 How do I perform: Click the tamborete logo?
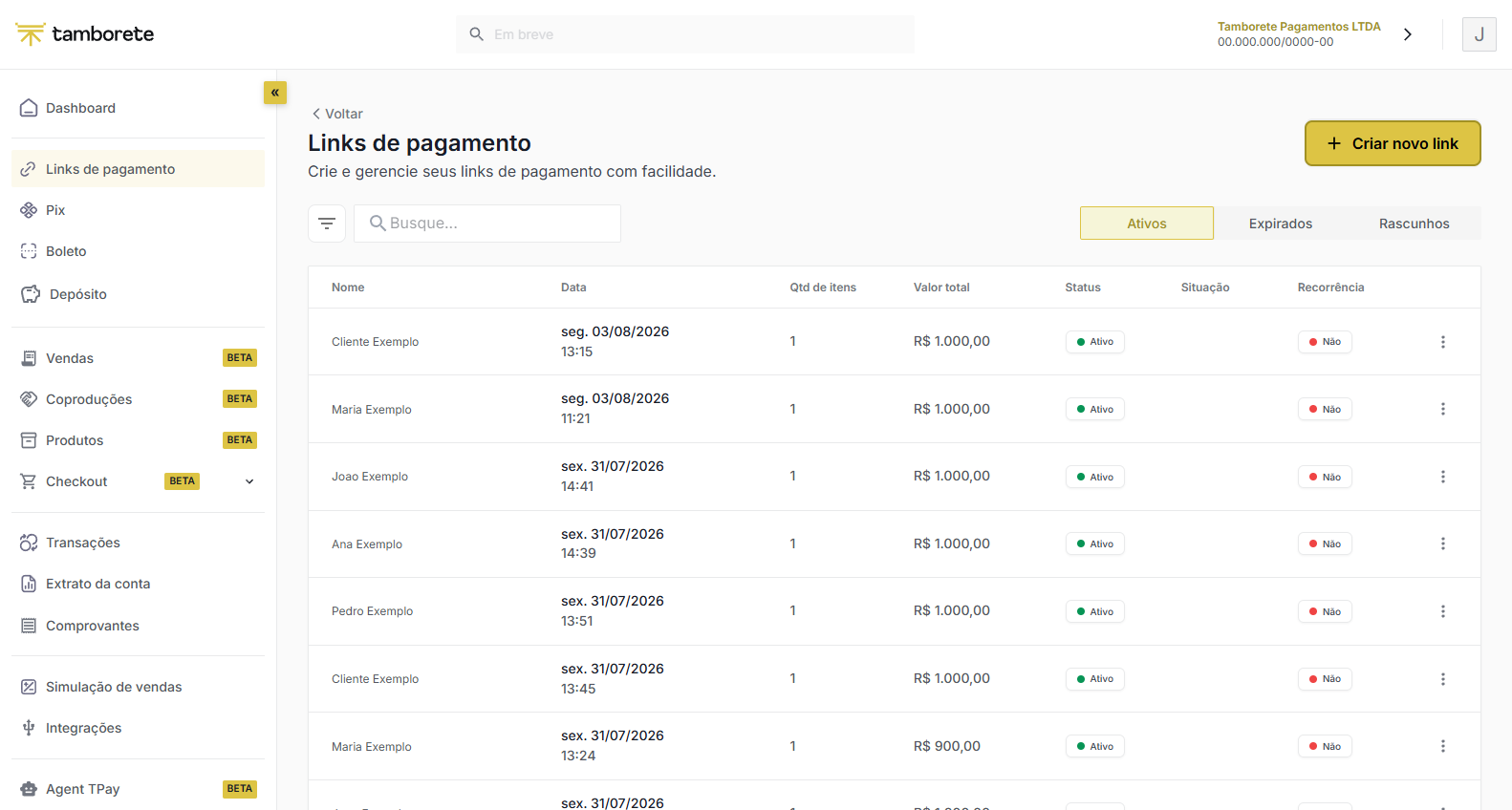84,34
